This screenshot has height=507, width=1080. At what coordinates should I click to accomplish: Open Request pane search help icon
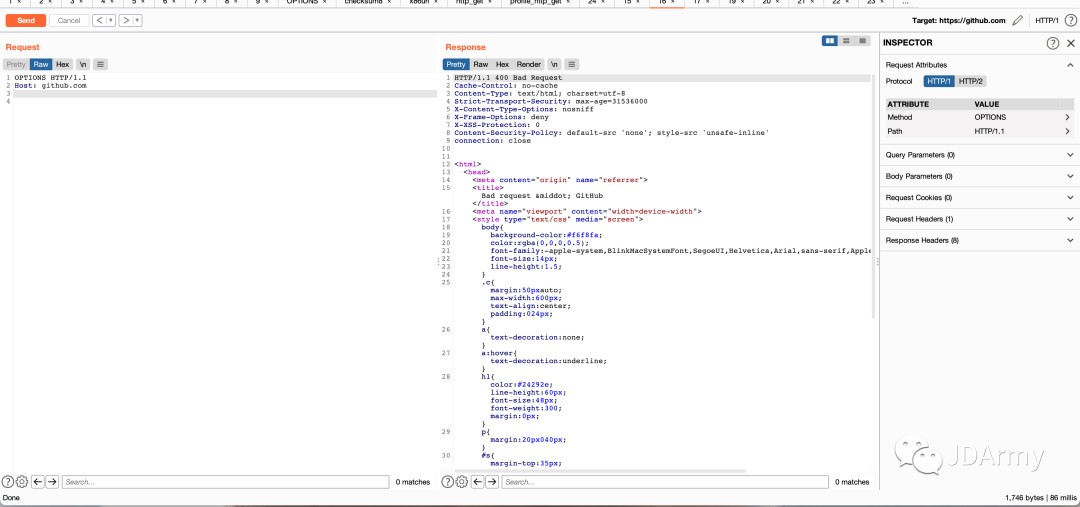pyautogui.click(x=8, y=482)
